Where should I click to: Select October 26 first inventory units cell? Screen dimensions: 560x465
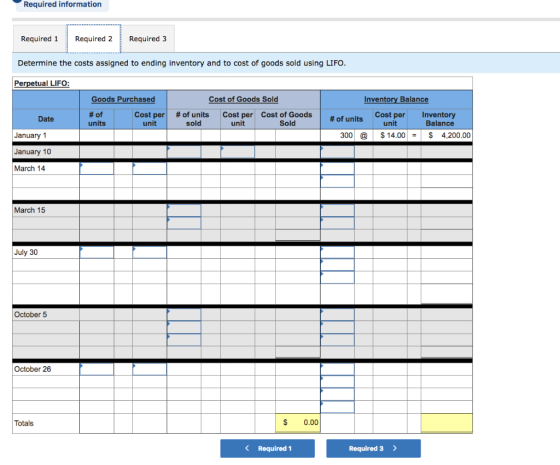click(338, 369)
